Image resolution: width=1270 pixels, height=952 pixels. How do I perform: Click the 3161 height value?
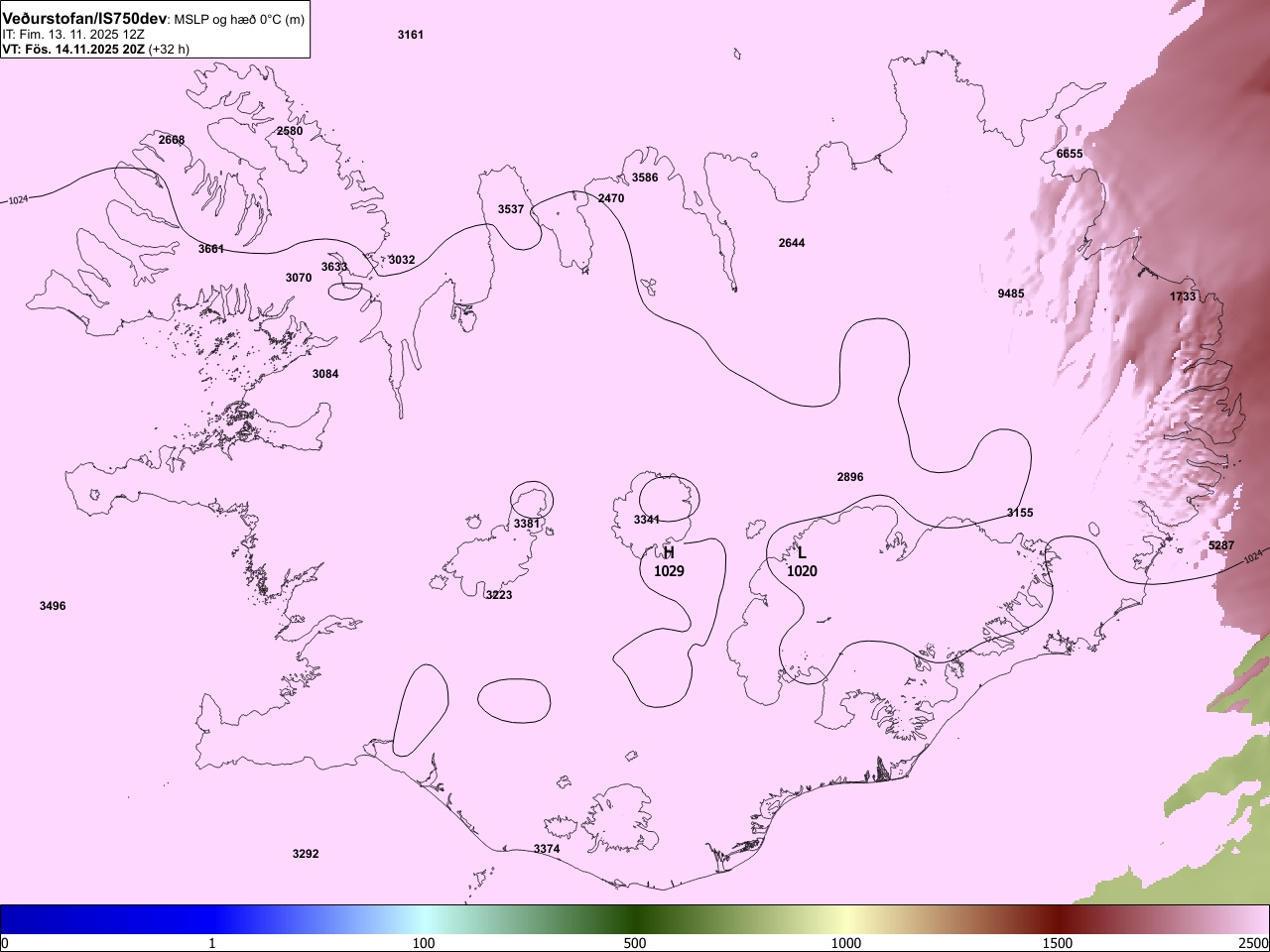(x=411, y=35)
